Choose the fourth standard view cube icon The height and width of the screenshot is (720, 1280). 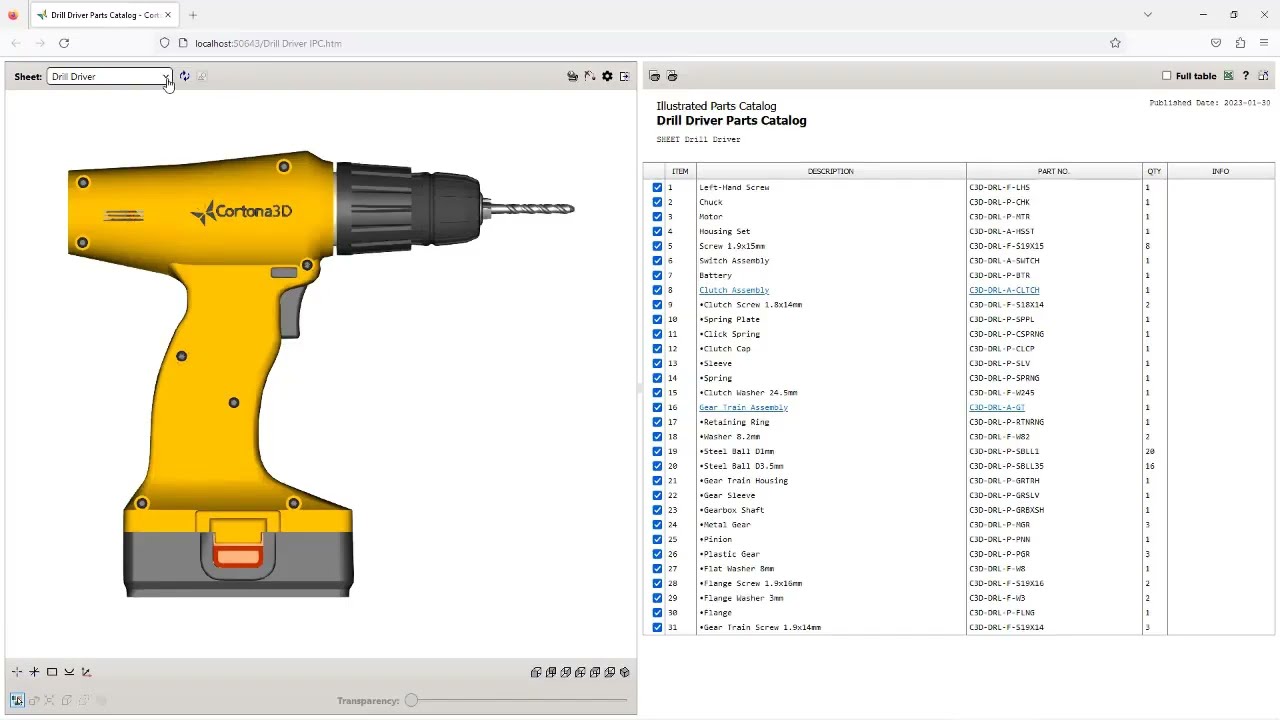580,672
